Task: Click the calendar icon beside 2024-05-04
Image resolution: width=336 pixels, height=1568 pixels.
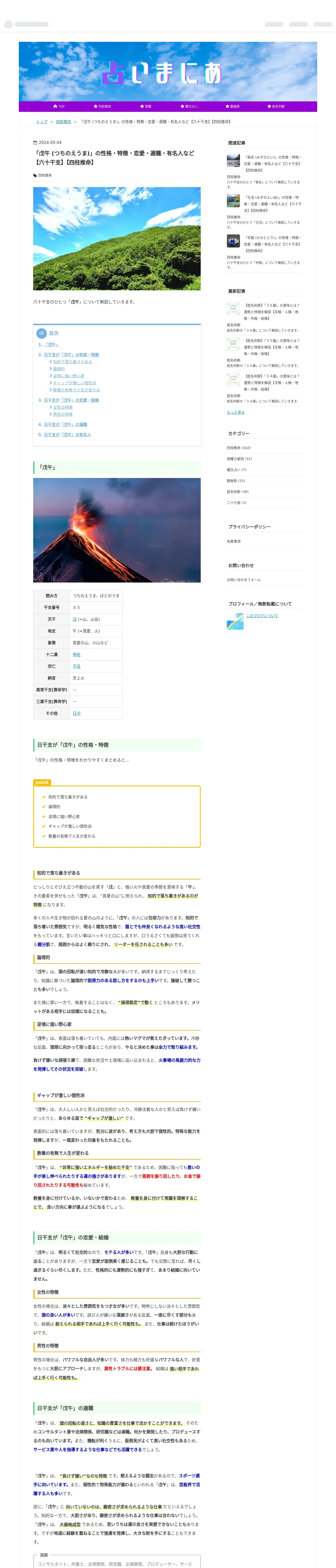Action: pyautogui.click(x=35, y=142)
